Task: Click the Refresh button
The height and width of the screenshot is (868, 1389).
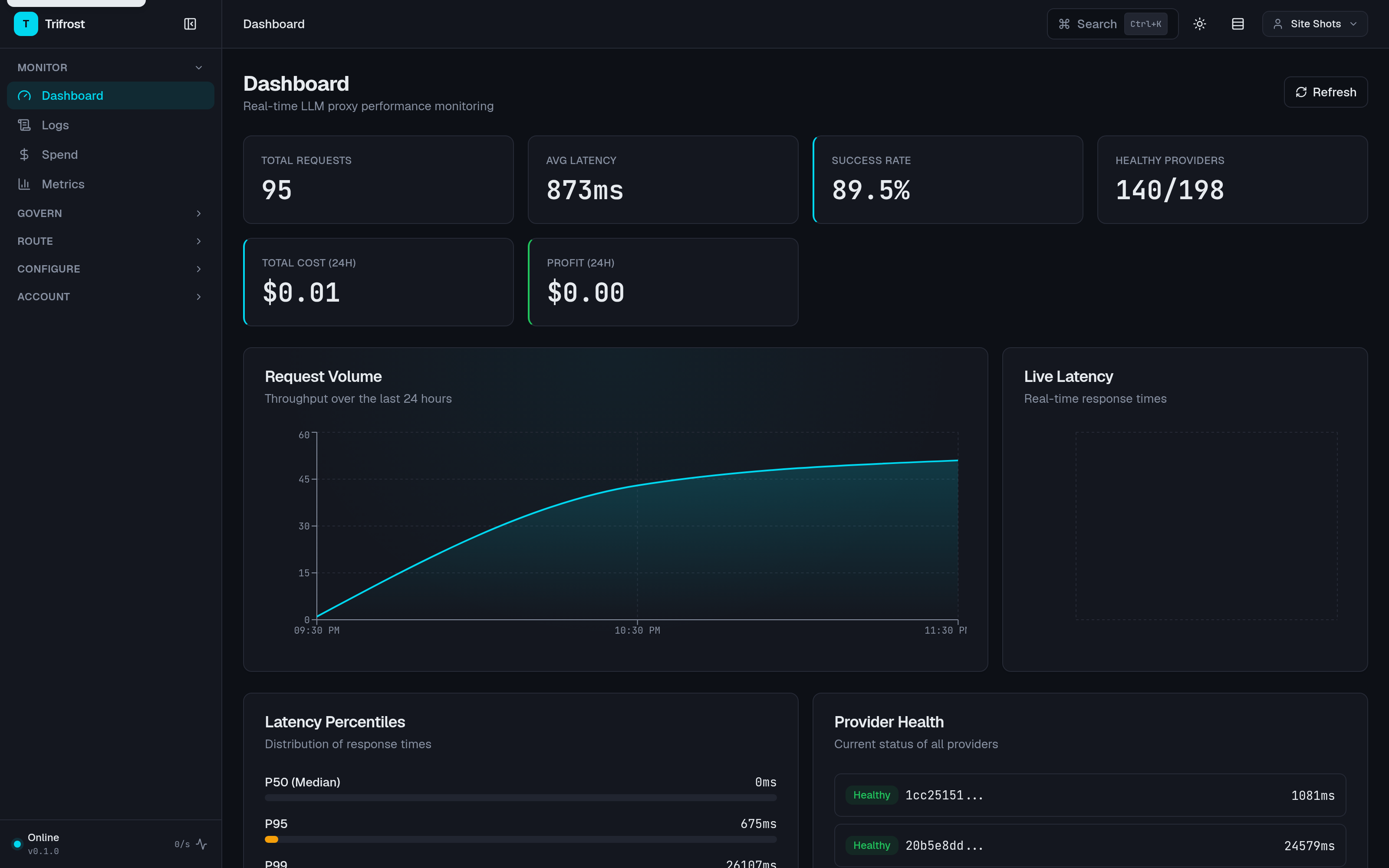Action: (1325, 92)
